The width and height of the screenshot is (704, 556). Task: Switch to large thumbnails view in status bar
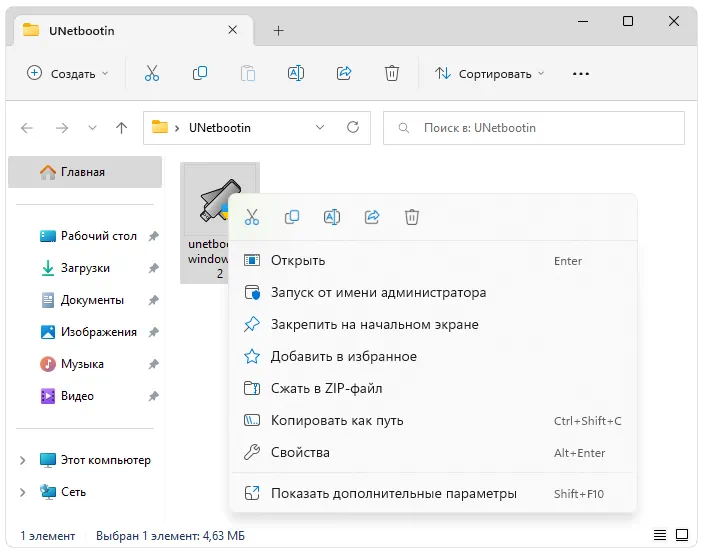(x=682, y=535)
